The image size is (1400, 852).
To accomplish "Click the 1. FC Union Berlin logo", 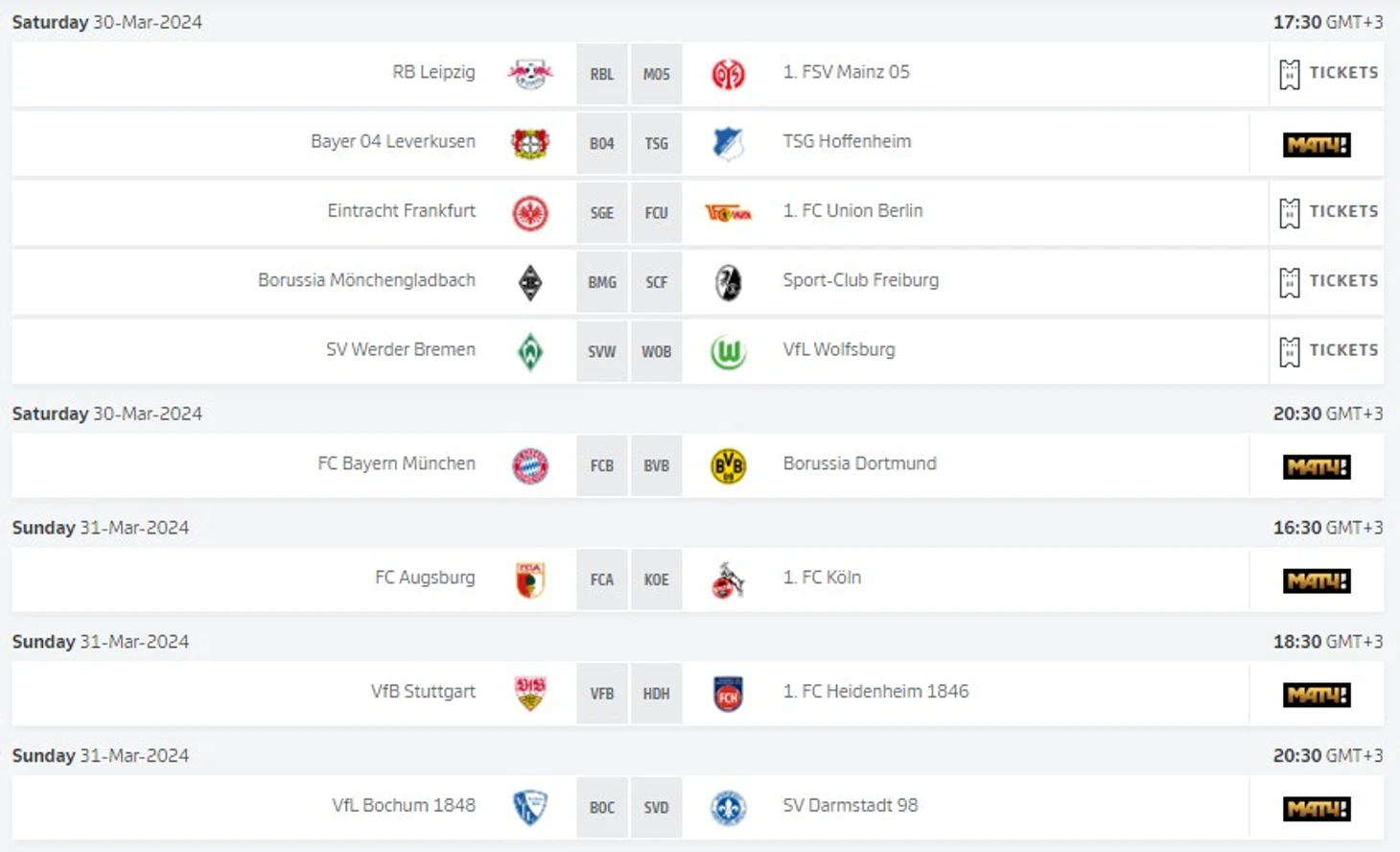I will click(729, 213).
